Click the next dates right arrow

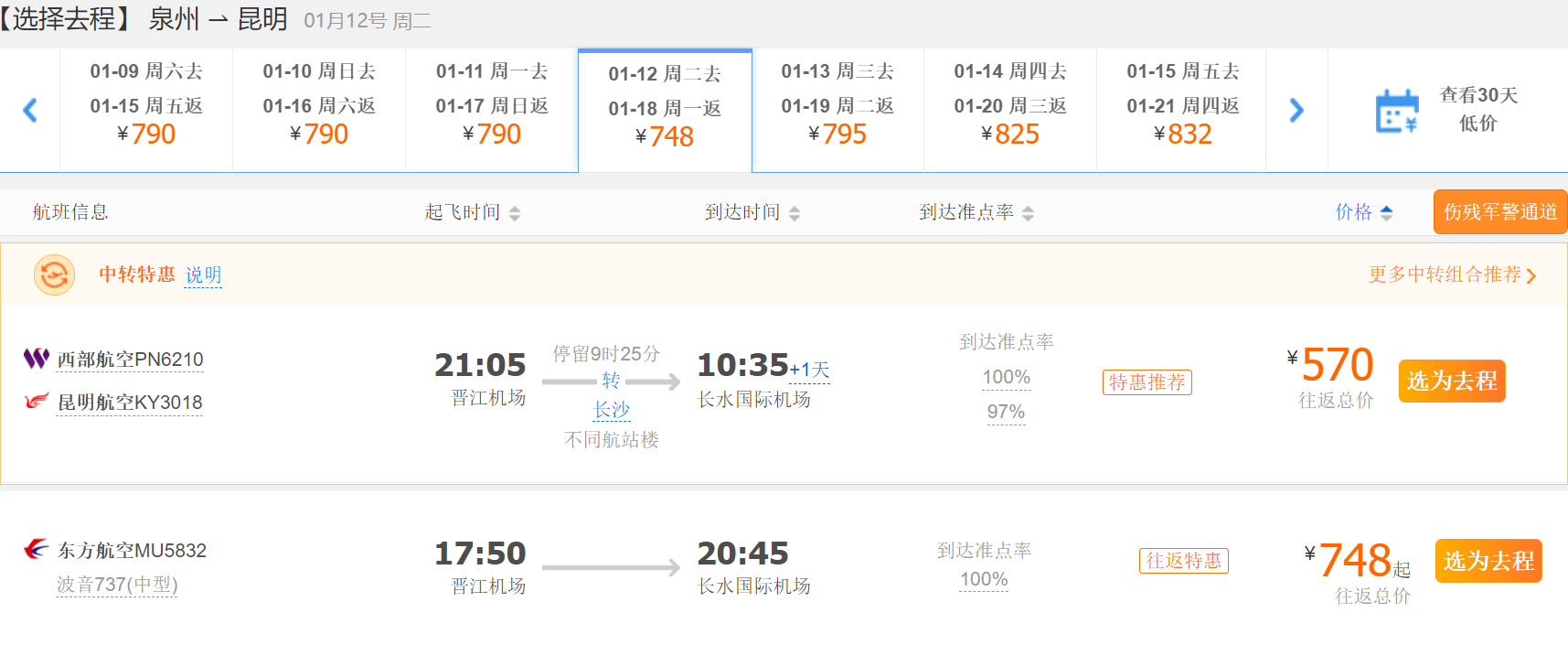[1296, 111]
